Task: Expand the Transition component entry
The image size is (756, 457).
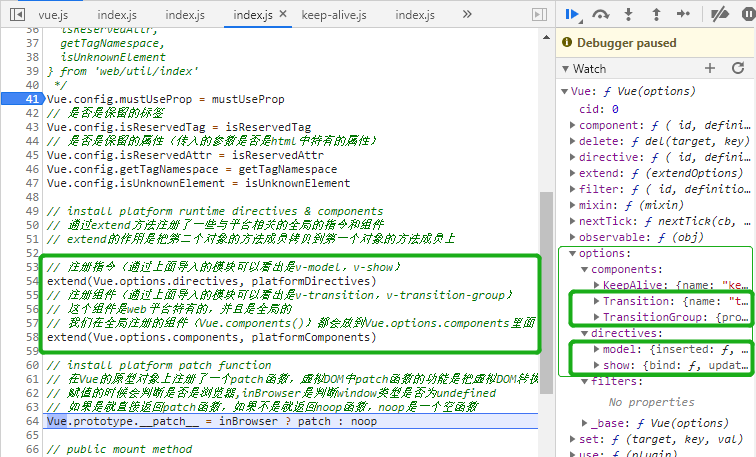Action: click(596, 301)
